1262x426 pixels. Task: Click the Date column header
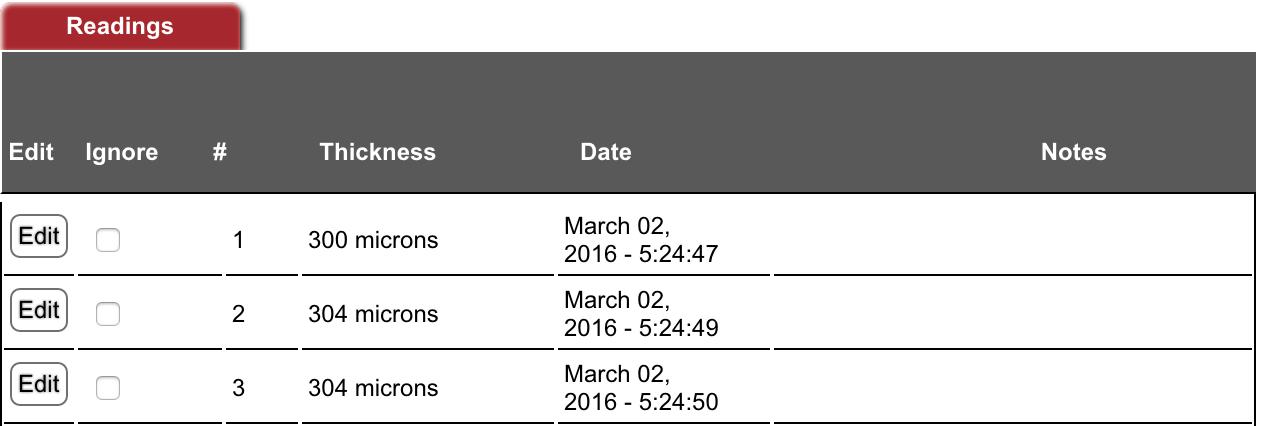point(605,152)
